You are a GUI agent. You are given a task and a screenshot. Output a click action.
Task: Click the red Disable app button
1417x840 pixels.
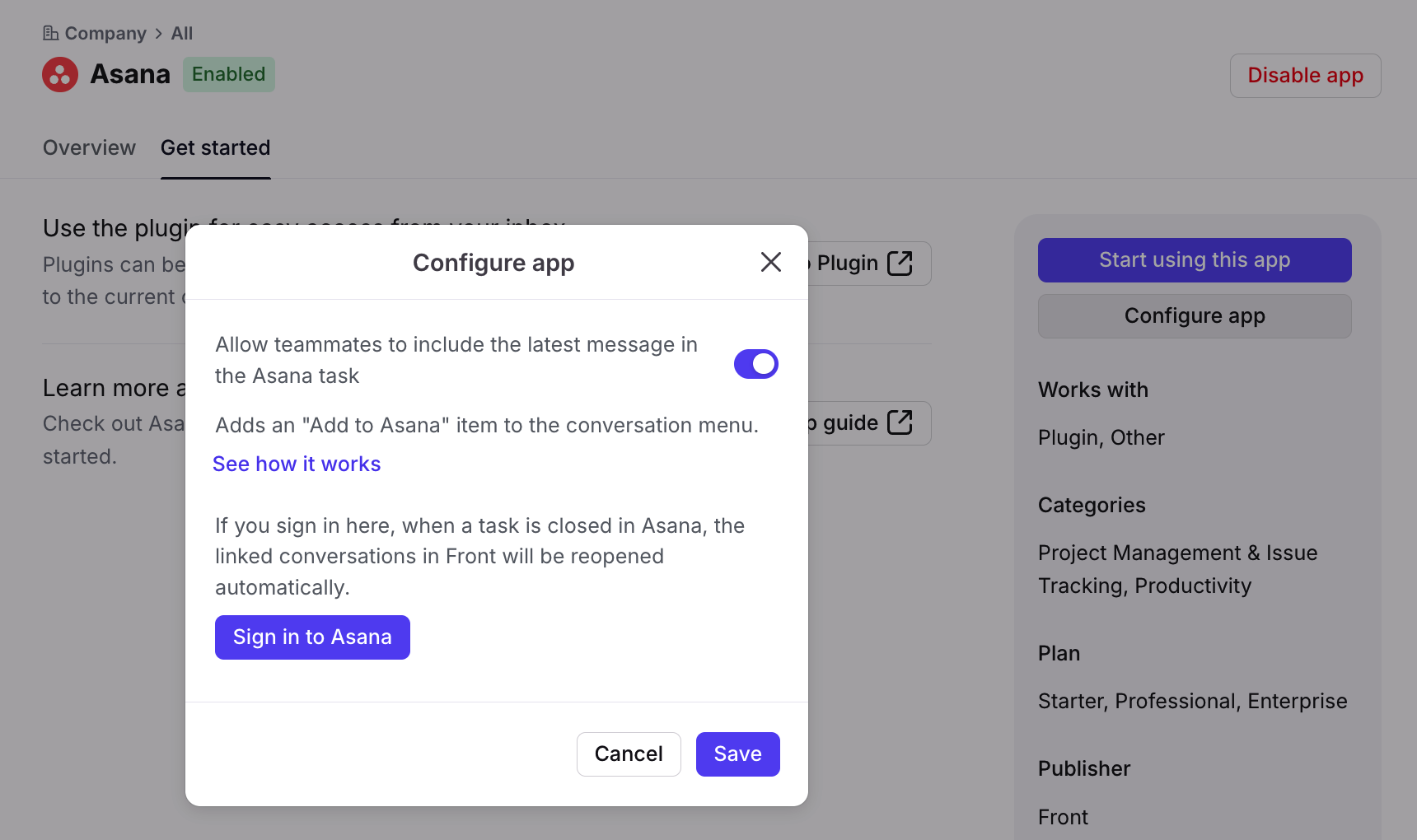(1304, 76)
